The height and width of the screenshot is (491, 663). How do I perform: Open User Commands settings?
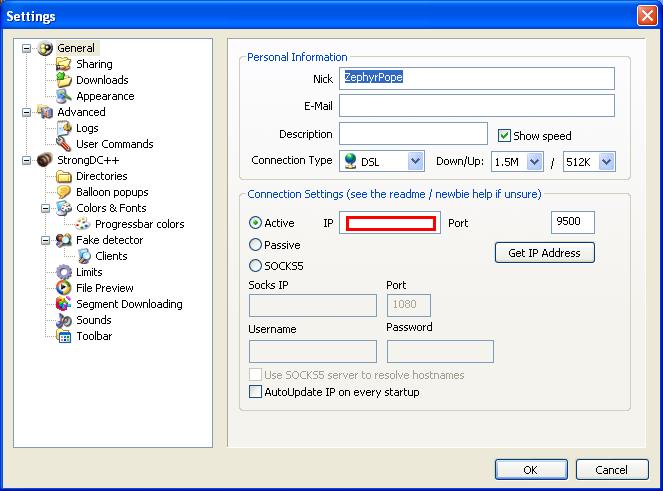tap(115, 144)
